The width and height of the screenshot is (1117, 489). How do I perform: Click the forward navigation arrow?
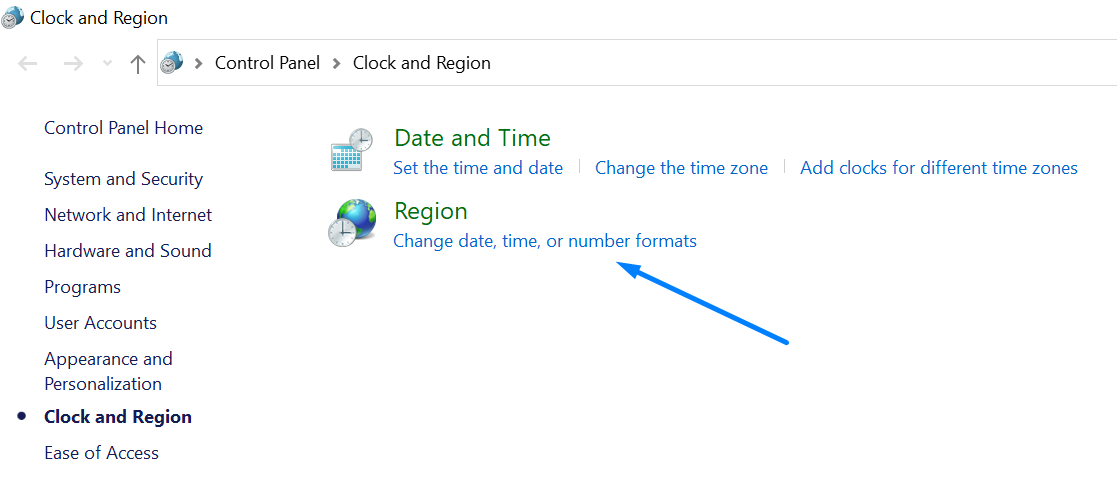73,63
